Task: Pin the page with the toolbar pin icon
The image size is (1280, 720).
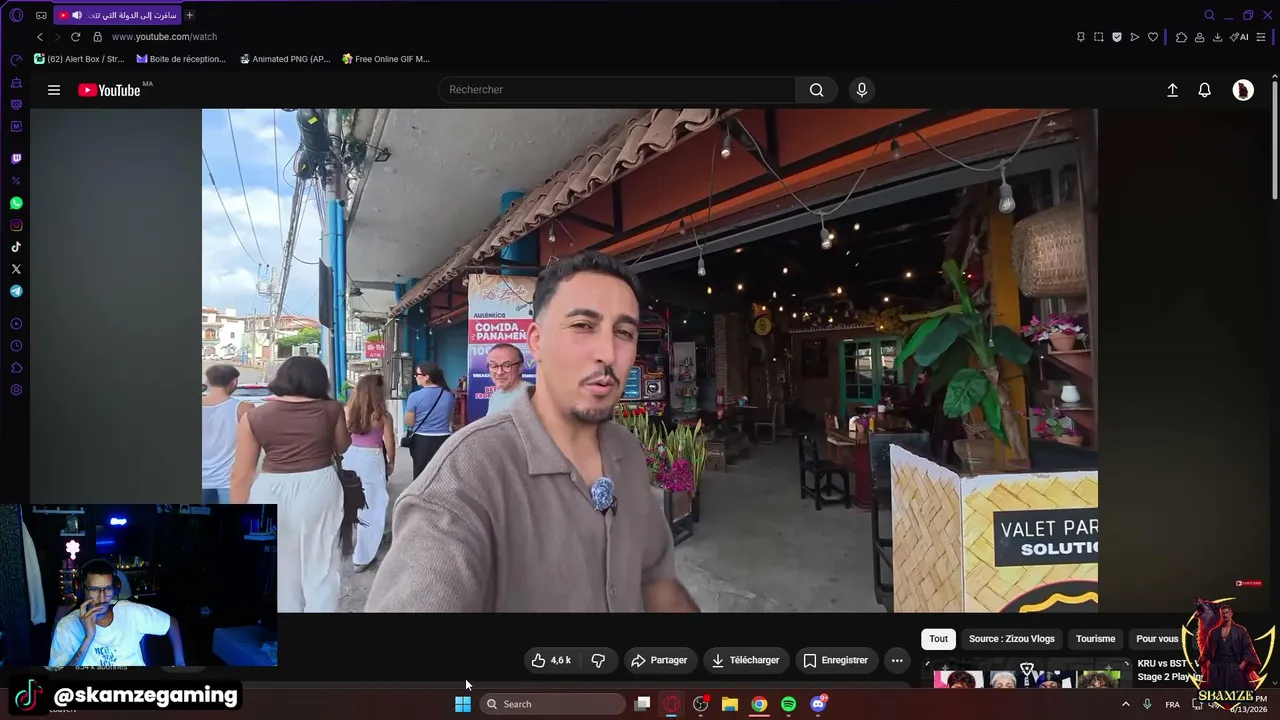Action: click(1081, 37)
